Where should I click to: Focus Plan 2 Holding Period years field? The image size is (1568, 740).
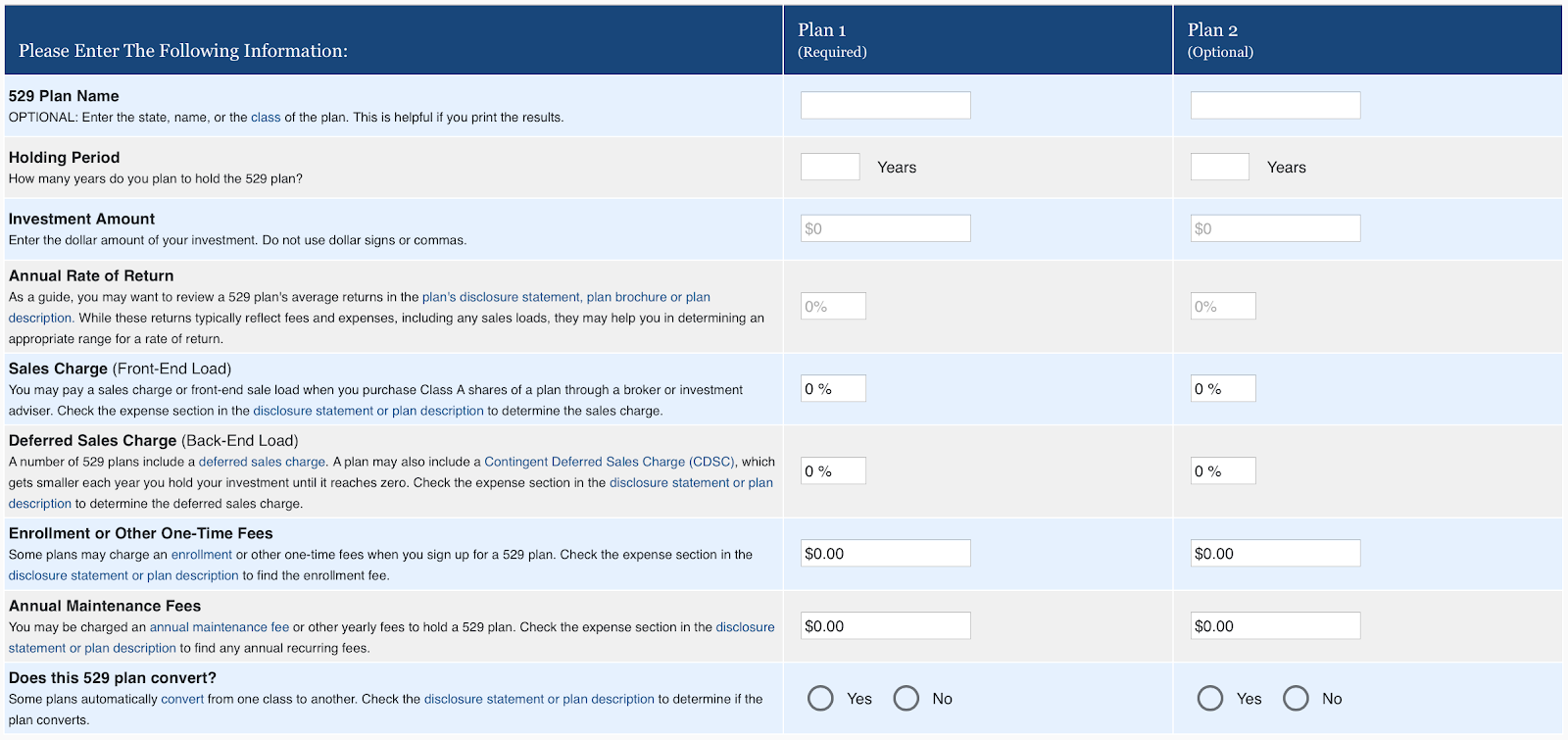(x=1219, y=167)
